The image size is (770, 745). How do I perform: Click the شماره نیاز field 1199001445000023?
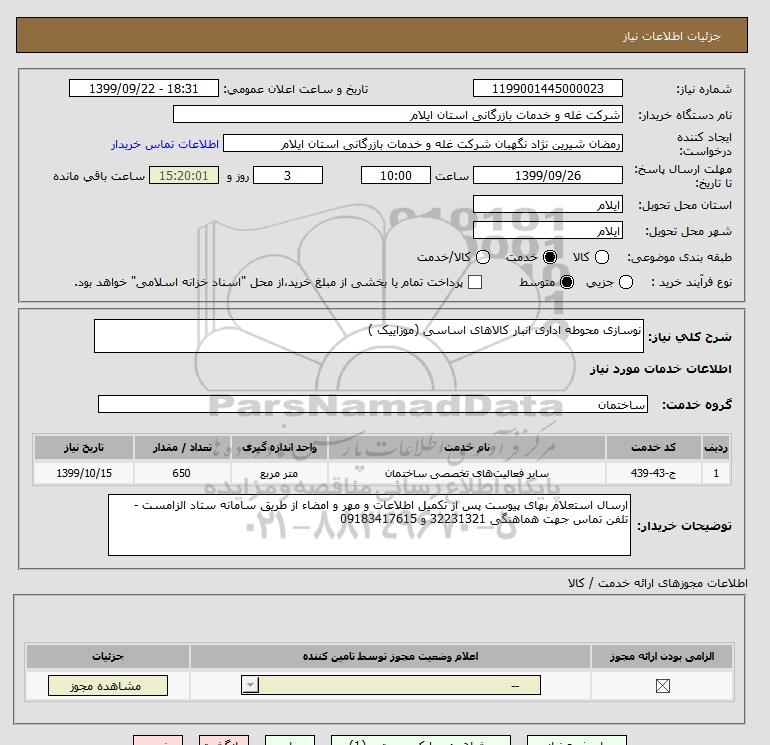(x=548, y=88)
